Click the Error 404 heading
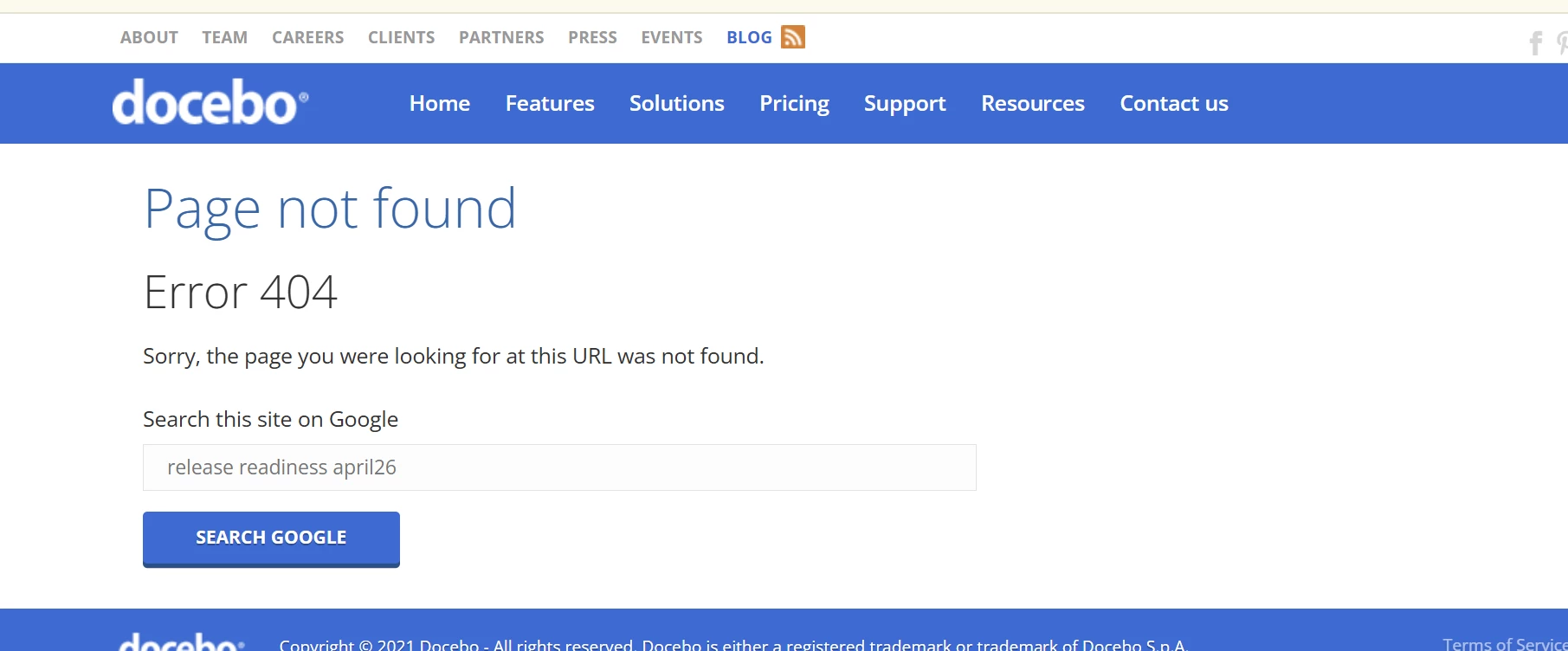The image size is (1568, 651). coord(240,292)
